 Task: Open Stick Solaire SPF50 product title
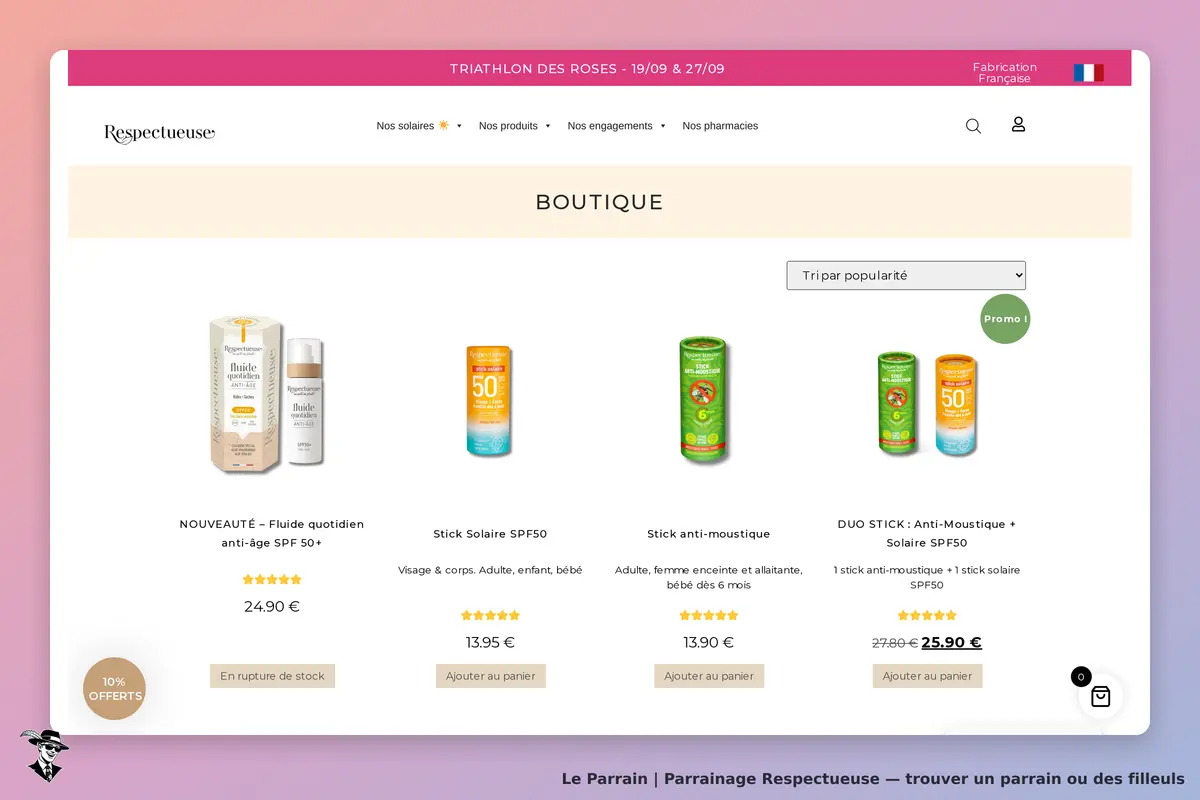point(490,534)
